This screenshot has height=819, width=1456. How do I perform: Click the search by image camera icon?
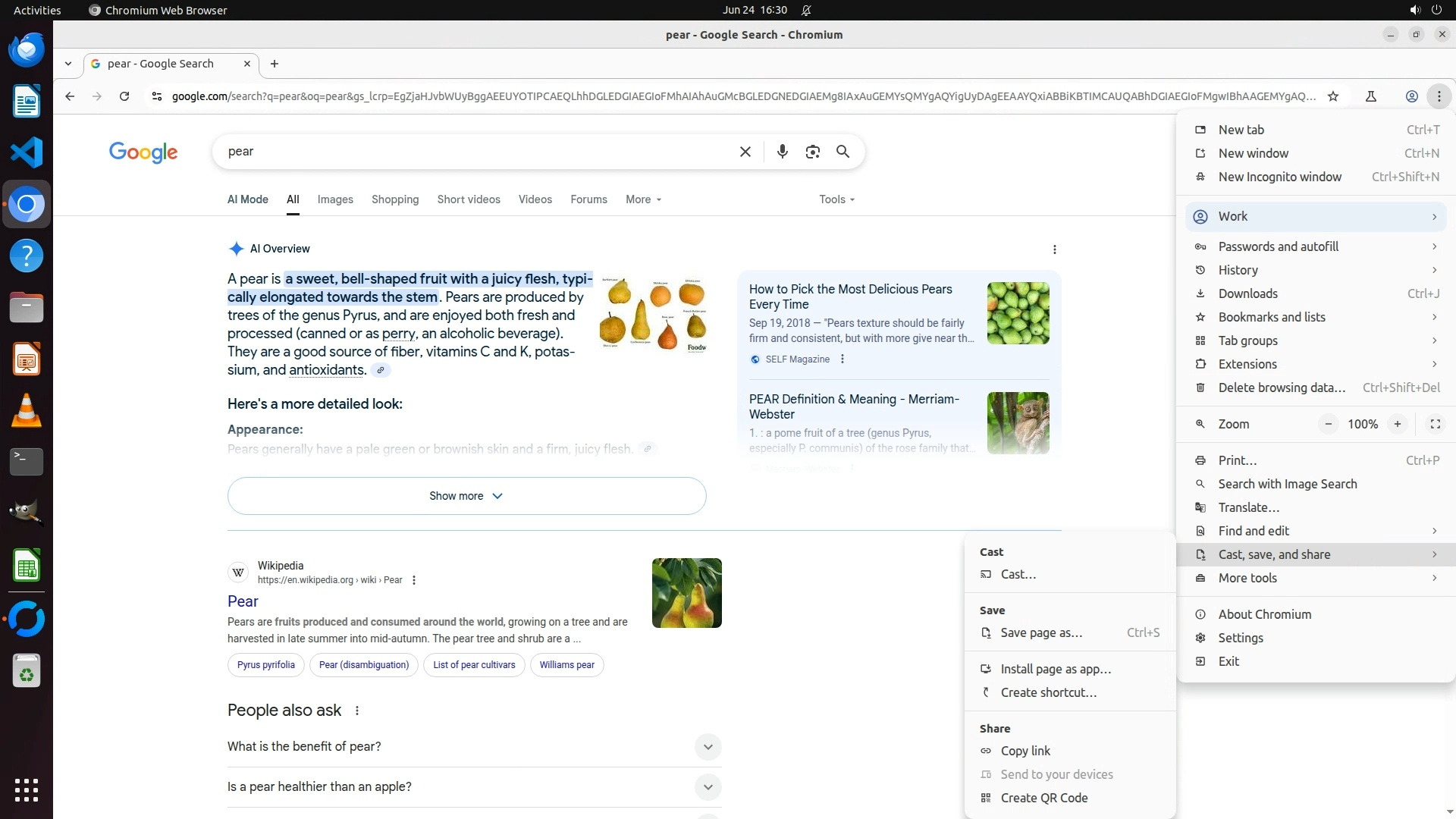pyautogui.click(x=812, y=152)
